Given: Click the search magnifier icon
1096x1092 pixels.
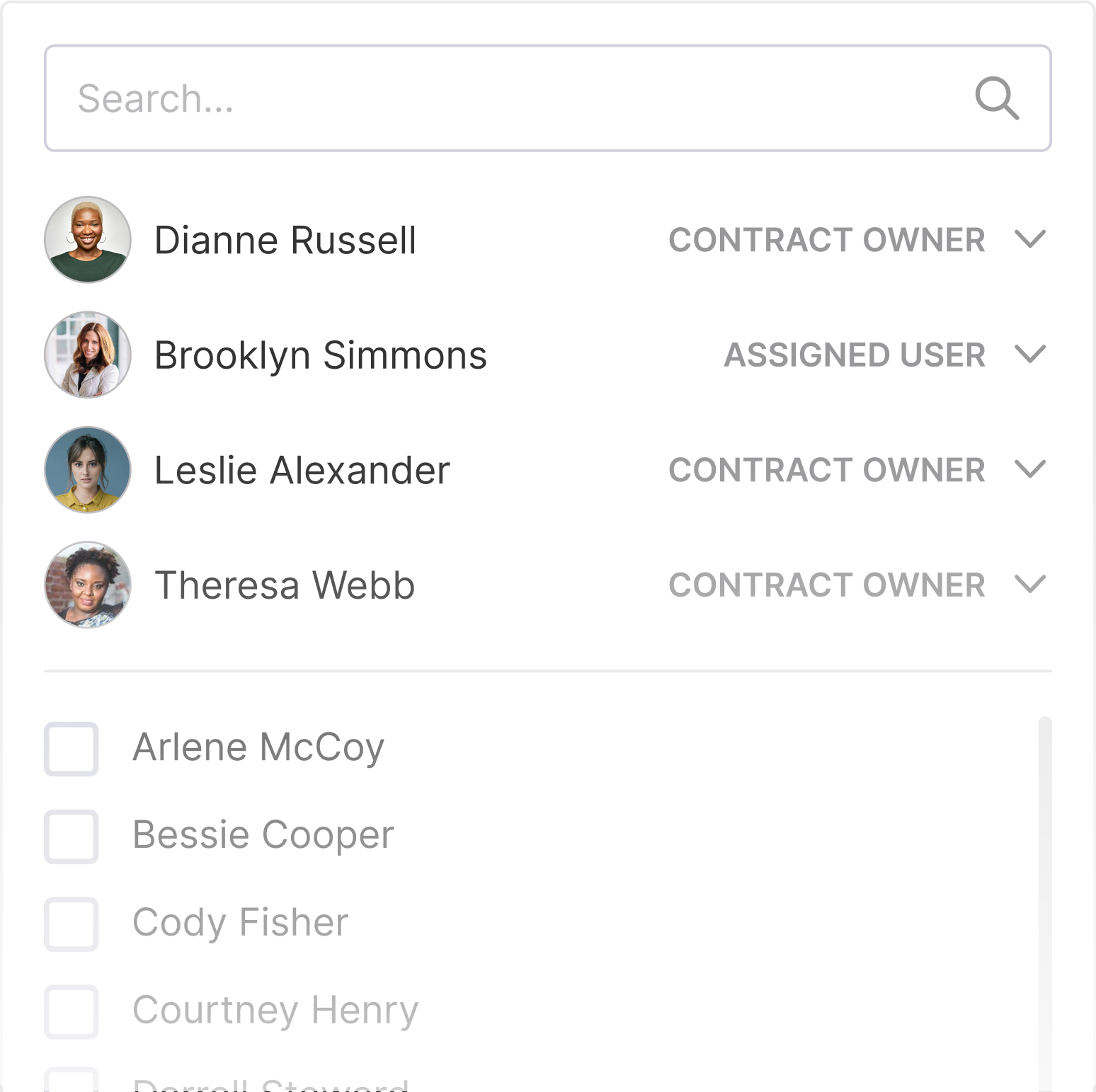Looking at the screenshot, I should (997, 98).
